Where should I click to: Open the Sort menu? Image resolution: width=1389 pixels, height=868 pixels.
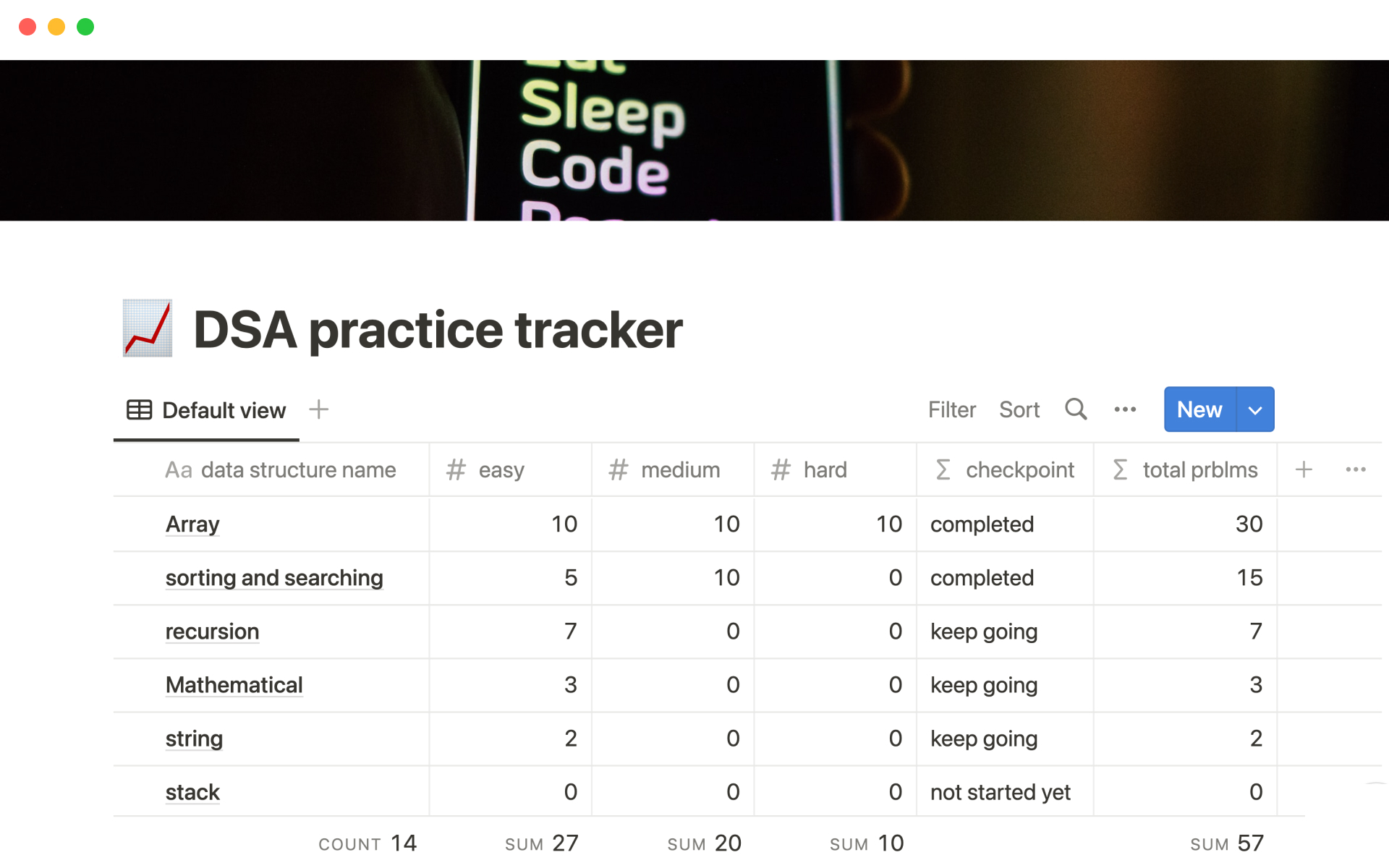tap(1019, 409)
